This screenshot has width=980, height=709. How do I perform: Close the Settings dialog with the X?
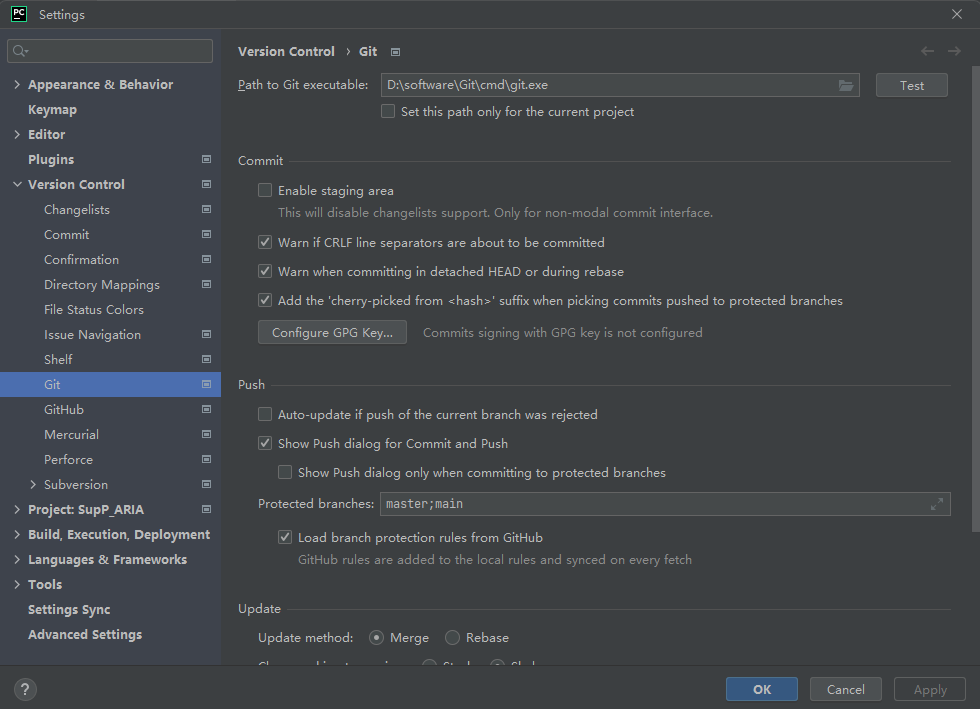[x=957, y=14]
